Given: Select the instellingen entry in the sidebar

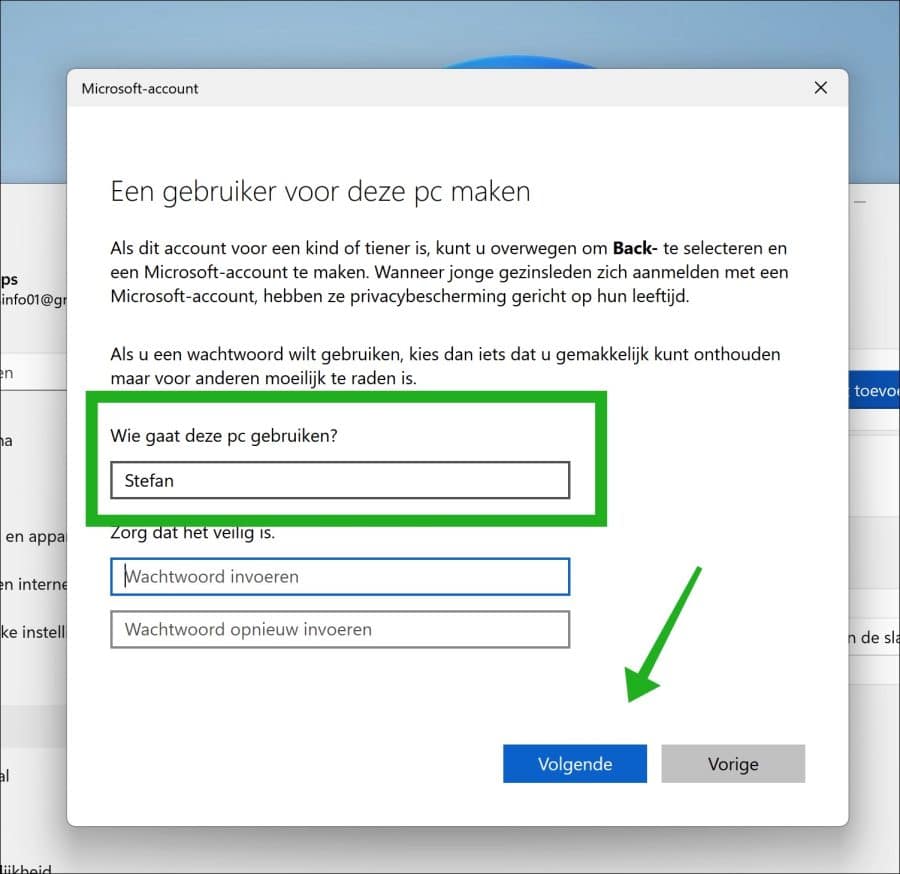Looking at the screenshot, I should point(37,631).
